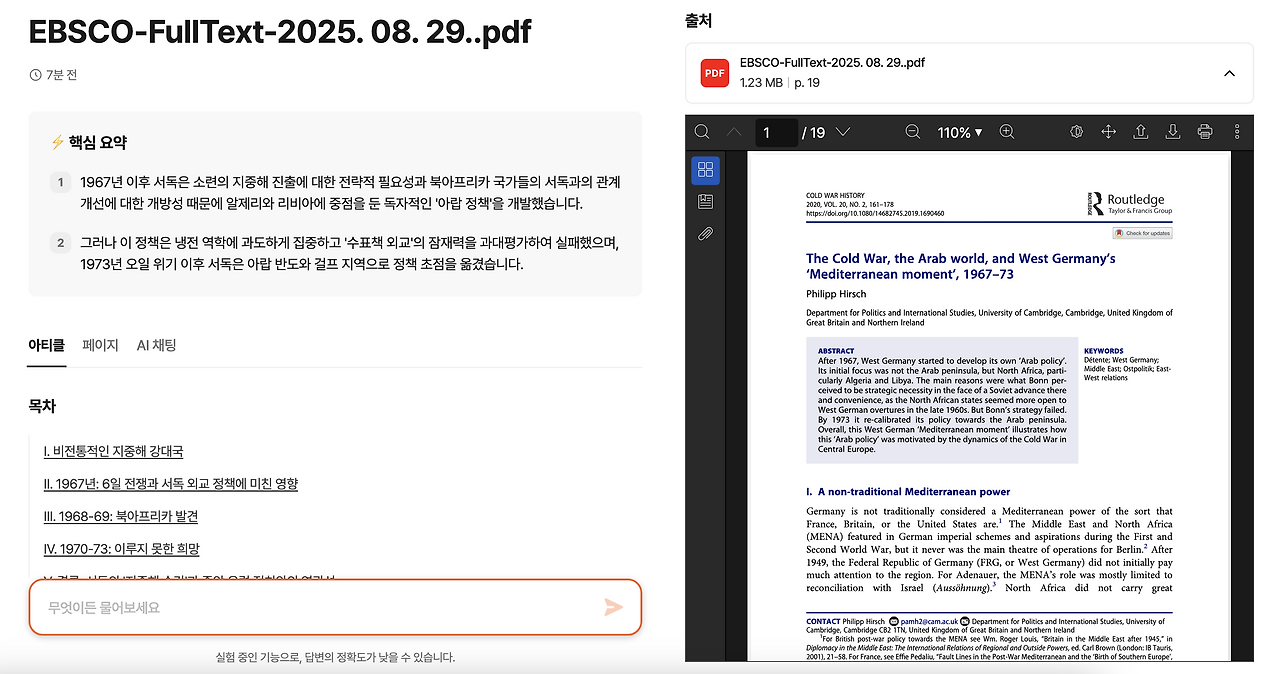This screenshot has width=1280, height=674.
Task: Open the attachments panel via the paperclip
Action: pyautogui.click(x=705, y=233)
